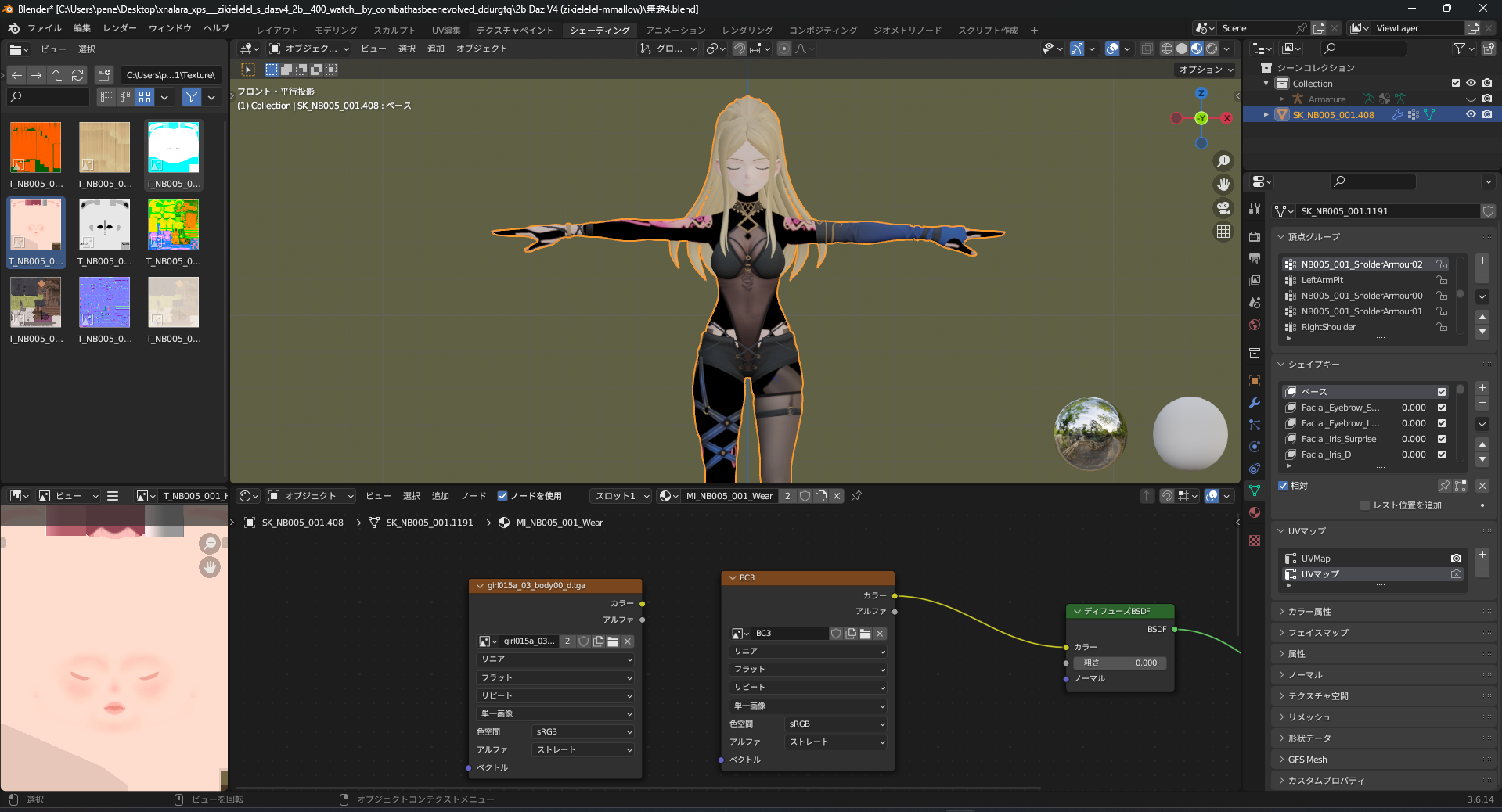Screen dimensions: 1502x812
Task: Switch to the モデリング workspace tab
Action: tap(336, 31)
